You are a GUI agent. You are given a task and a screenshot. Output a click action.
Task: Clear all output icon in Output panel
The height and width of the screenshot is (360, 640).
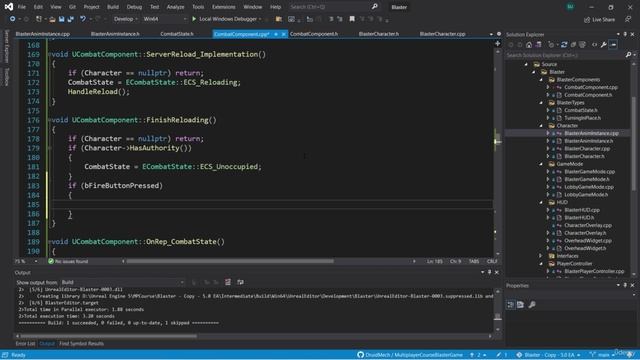[x=228, y=282]
